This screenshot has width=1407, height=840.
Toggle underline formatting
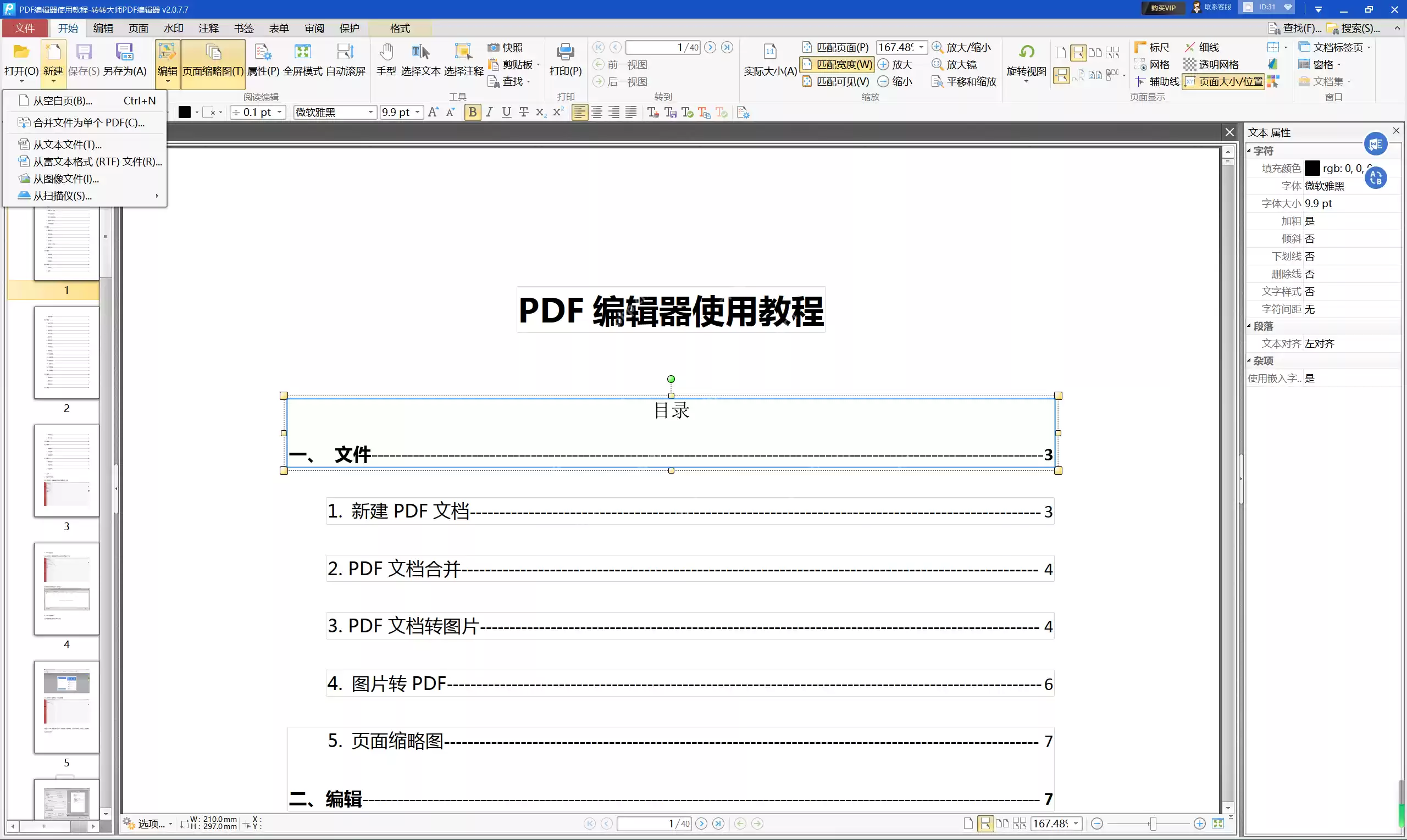(x=506, y=112)
